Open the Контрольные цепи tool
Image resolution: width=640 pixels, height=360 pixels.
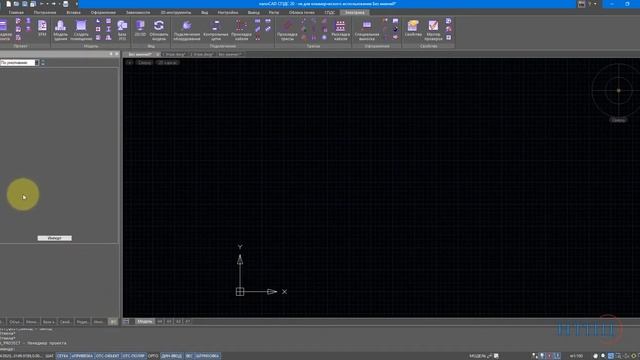216,30
